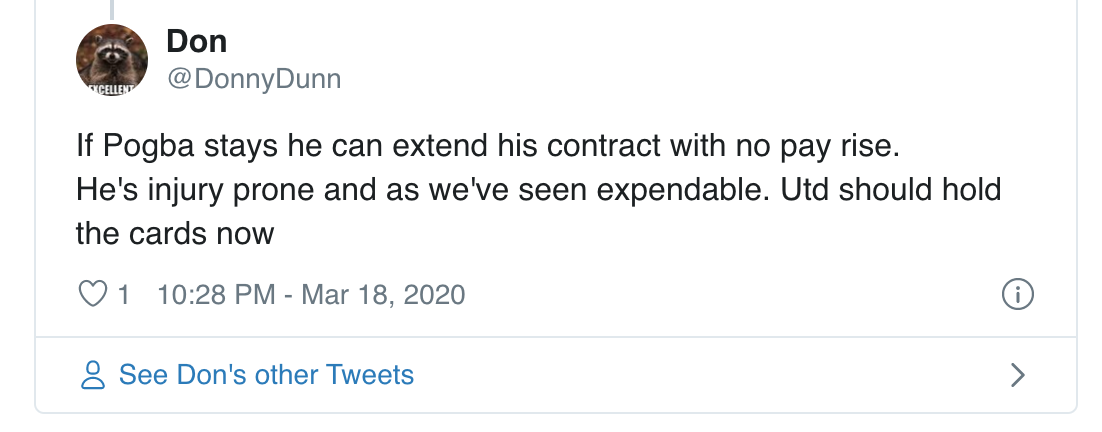Click the tweet's first line about Pogba

pyautogui.click(x=489, y=147)
